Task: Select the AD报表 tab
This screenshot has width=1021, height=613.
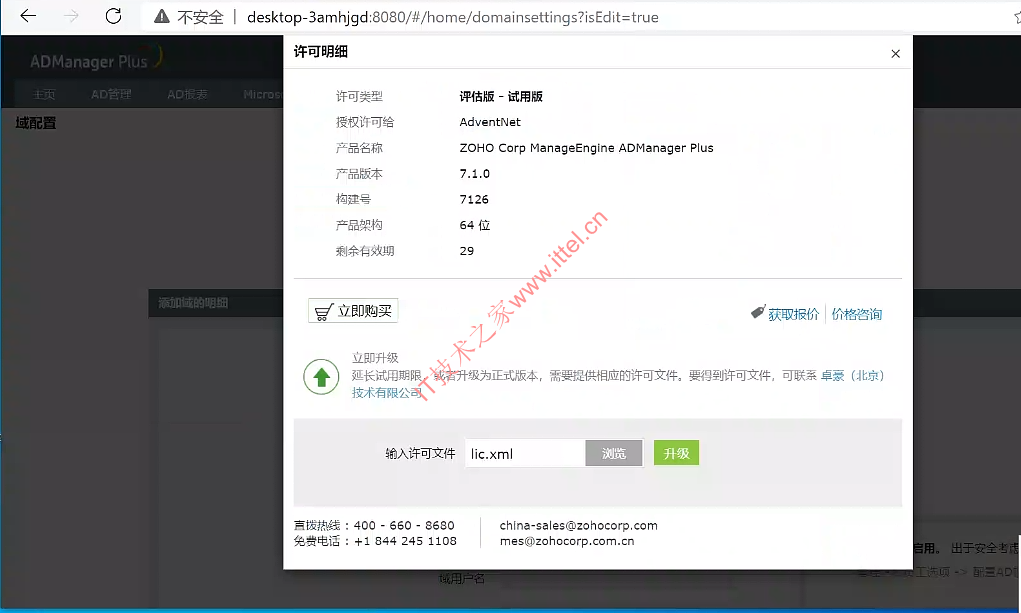Action: pyautogui.click(x=188, y=94)
